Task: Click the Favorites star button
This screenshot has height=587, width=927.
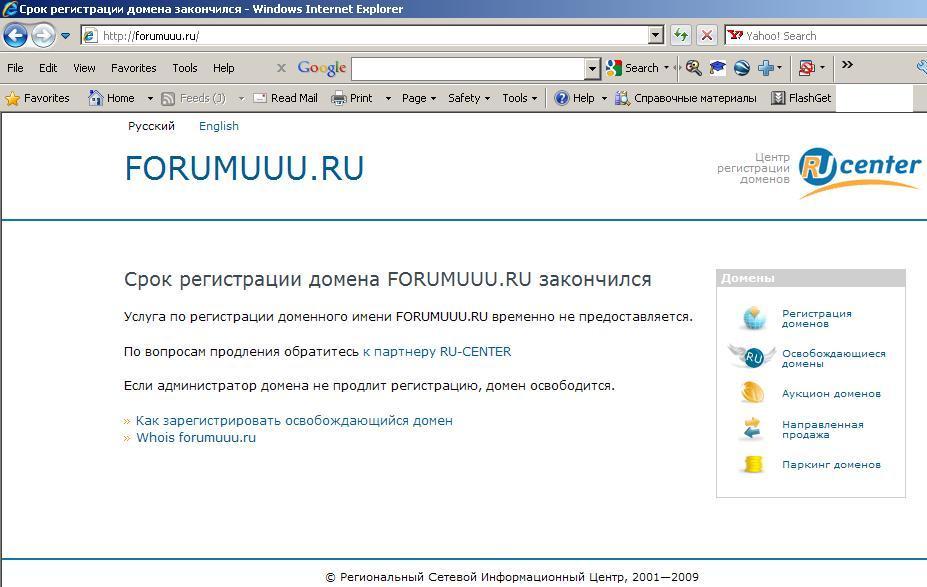Action: [37, 98]
